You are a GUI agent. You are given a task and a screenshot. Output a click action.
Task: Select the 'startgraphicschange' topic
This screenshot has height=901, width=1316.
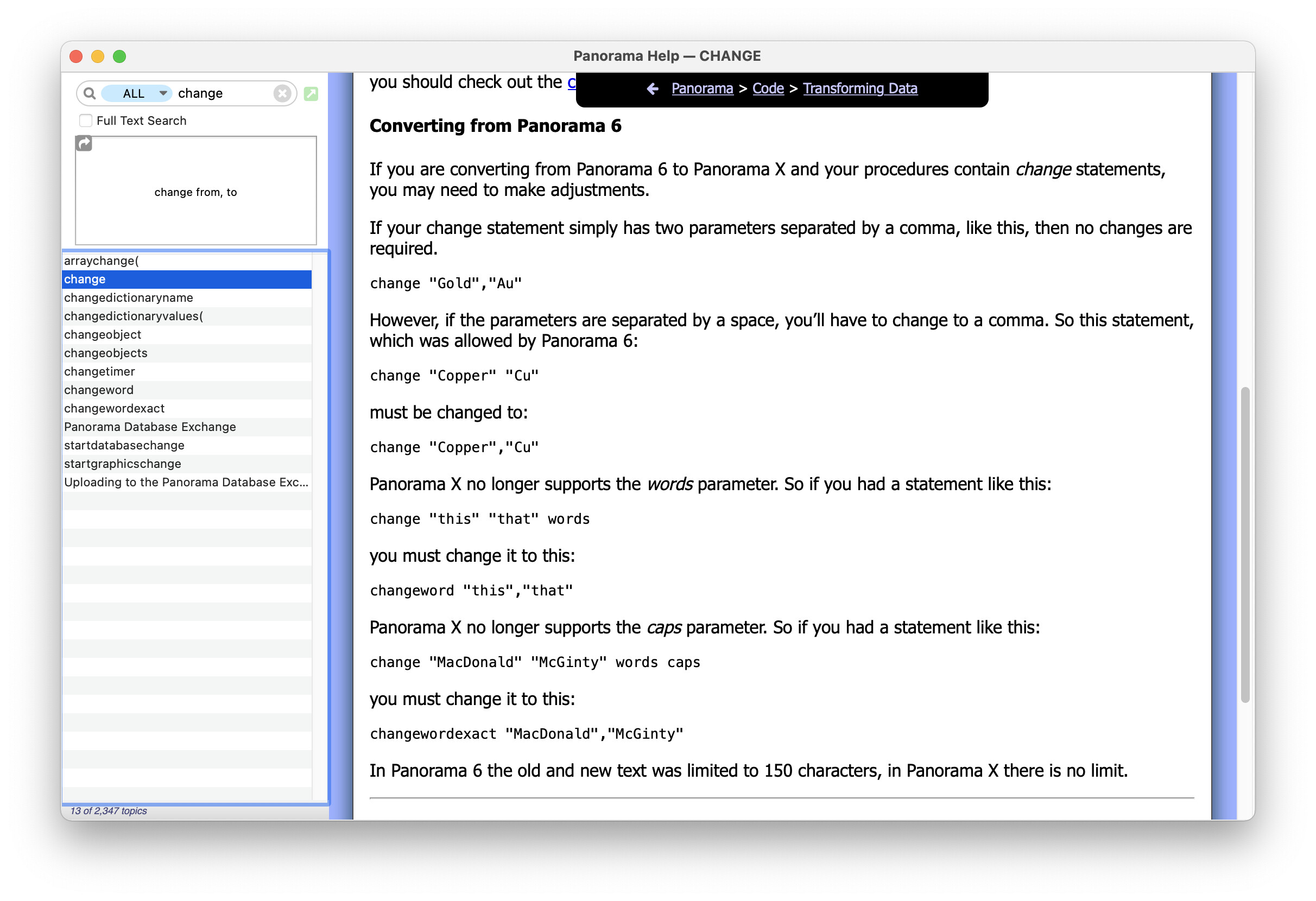click(x=187, y=464)
